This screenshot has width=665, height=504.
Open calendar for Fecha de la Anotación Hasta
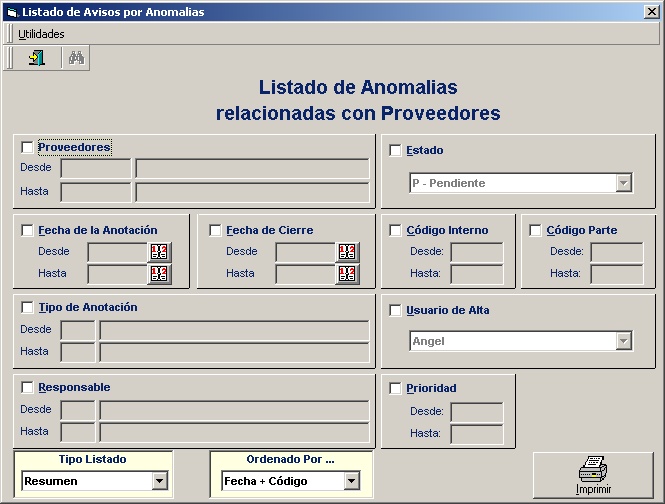point(159,273)
